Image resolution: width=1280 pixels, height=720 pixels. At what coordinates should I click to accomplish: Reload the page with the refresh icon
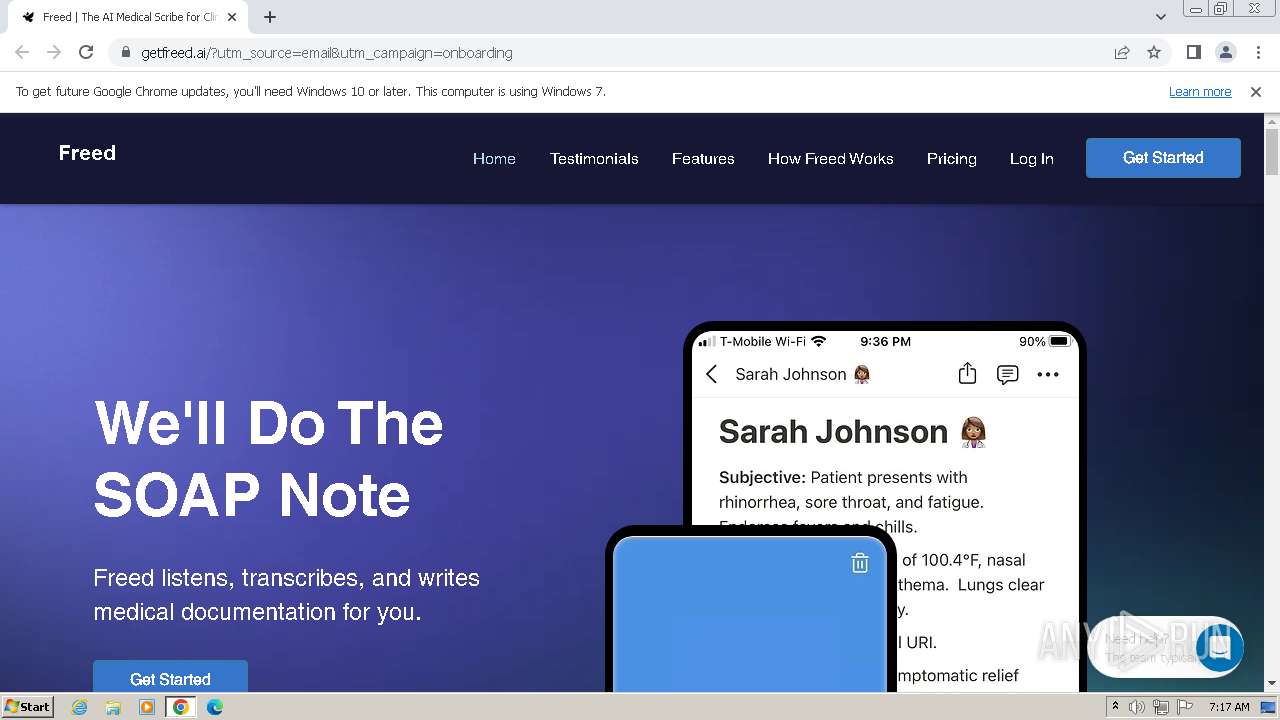click(x=86, y=53)
